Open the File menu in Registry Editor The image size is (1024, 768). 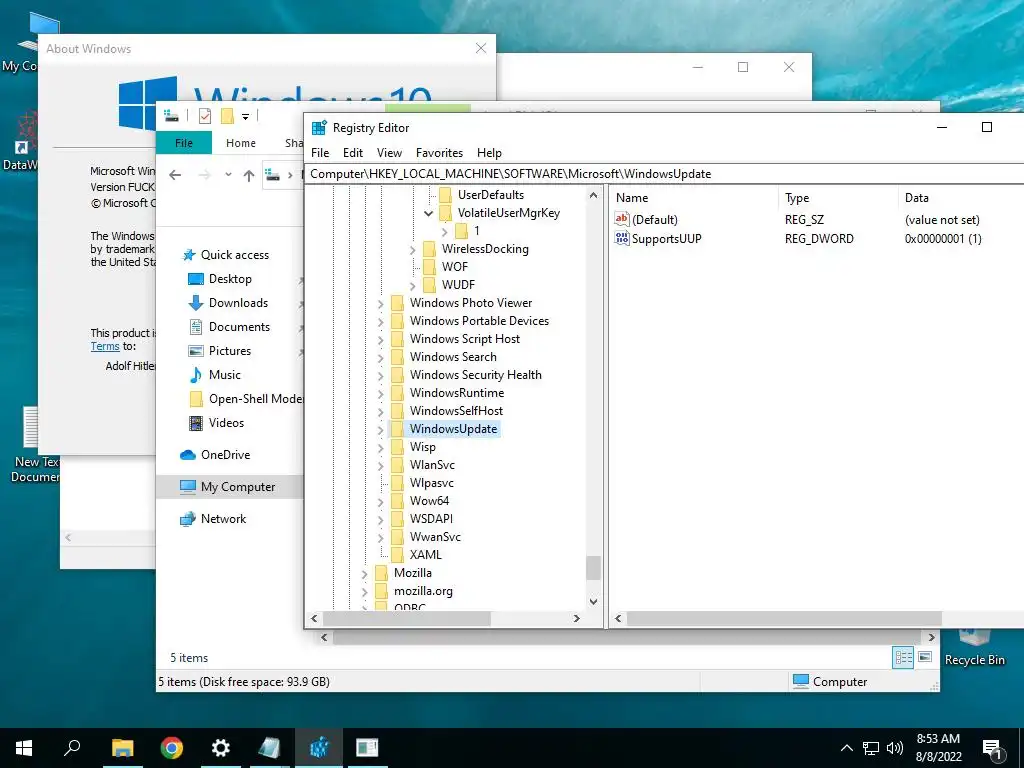click(320, 153)
